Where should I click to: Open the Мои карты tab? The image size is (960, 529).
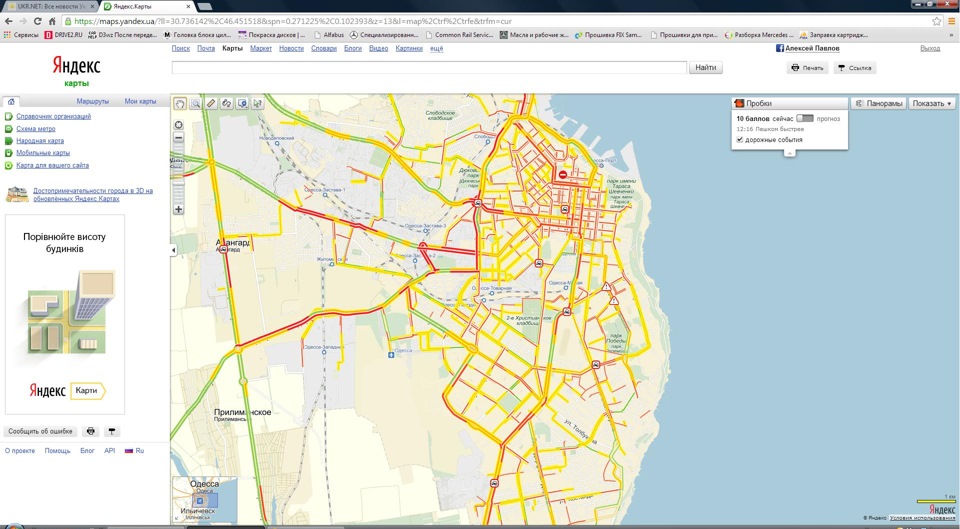[140, 102]
